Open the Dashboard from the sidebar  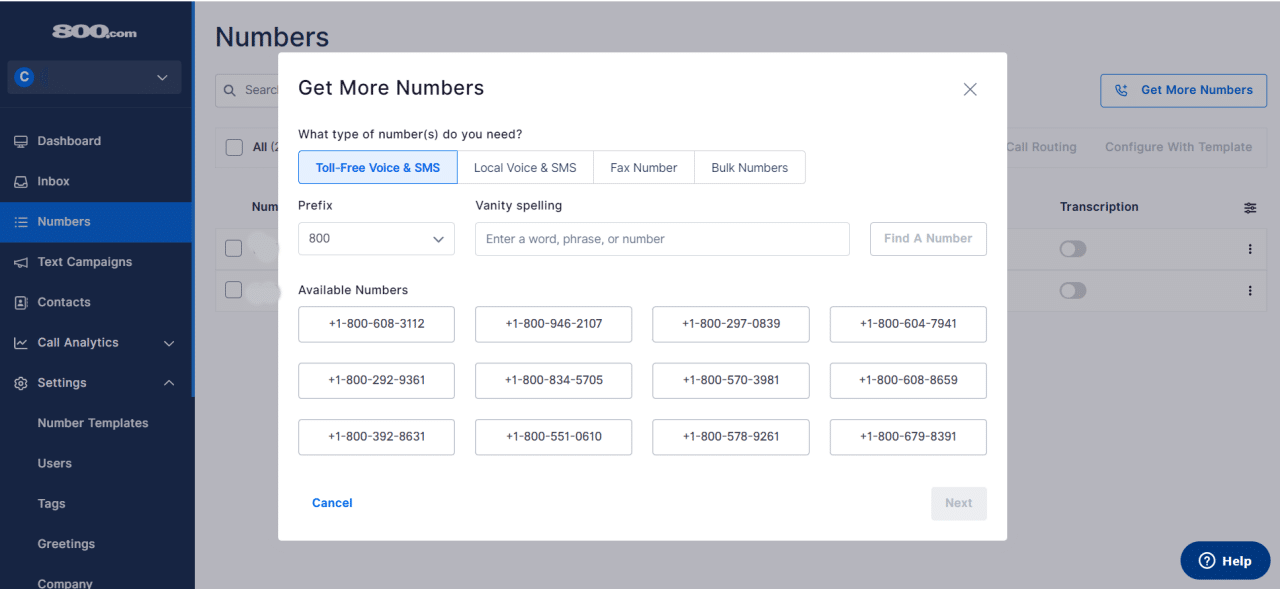(62, 141)
